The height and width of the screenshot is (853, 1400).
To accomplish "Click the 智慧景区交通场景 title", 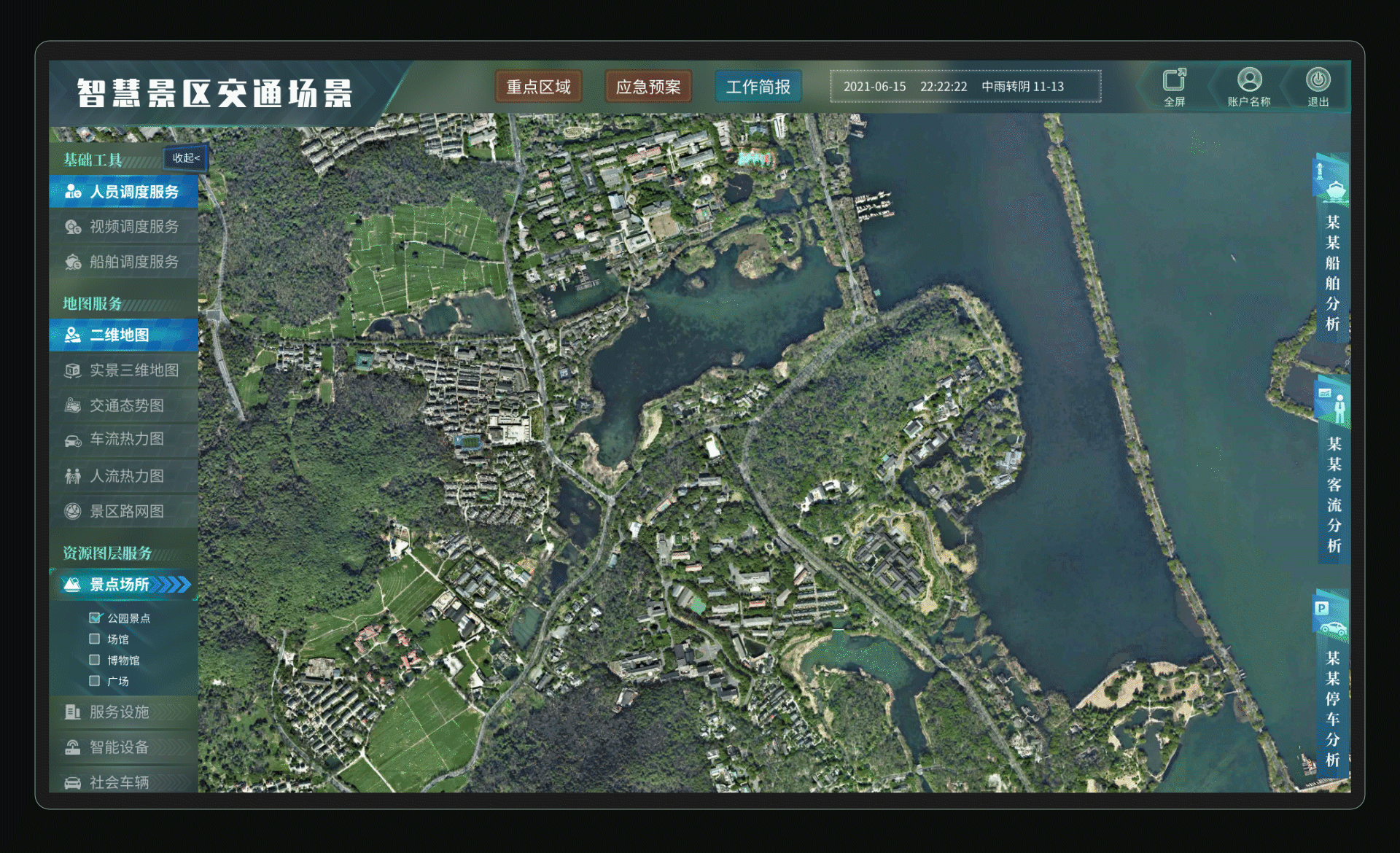I will click(215, 93).
